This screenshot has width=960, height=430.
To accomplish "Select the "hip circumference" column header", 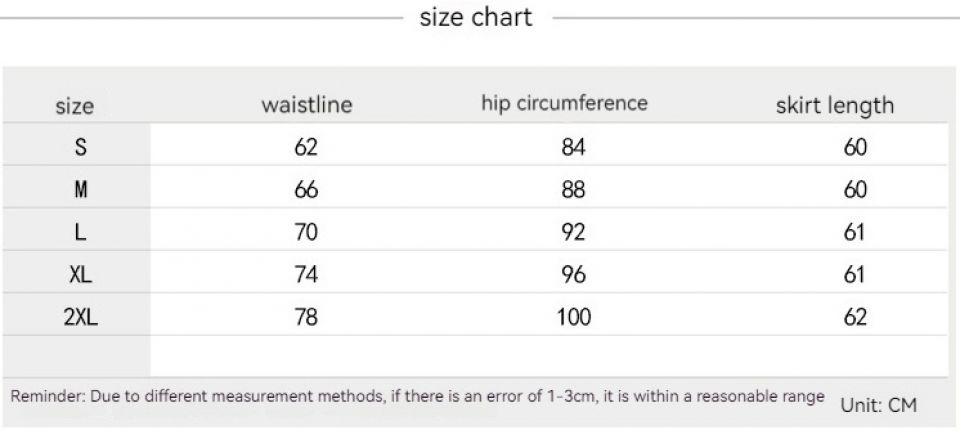I will click(564, 103).
